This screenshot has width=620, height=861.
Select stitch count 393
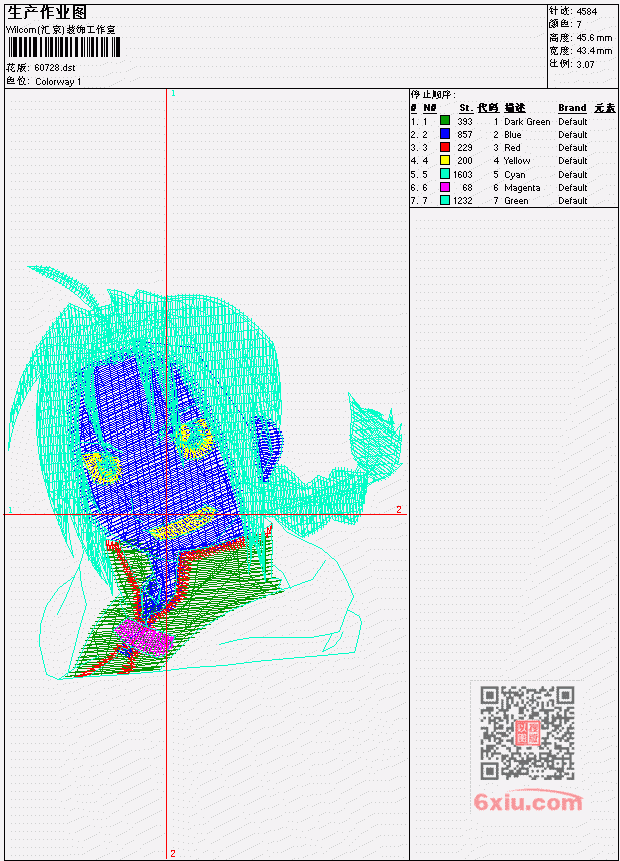click(x=465, y=121)
